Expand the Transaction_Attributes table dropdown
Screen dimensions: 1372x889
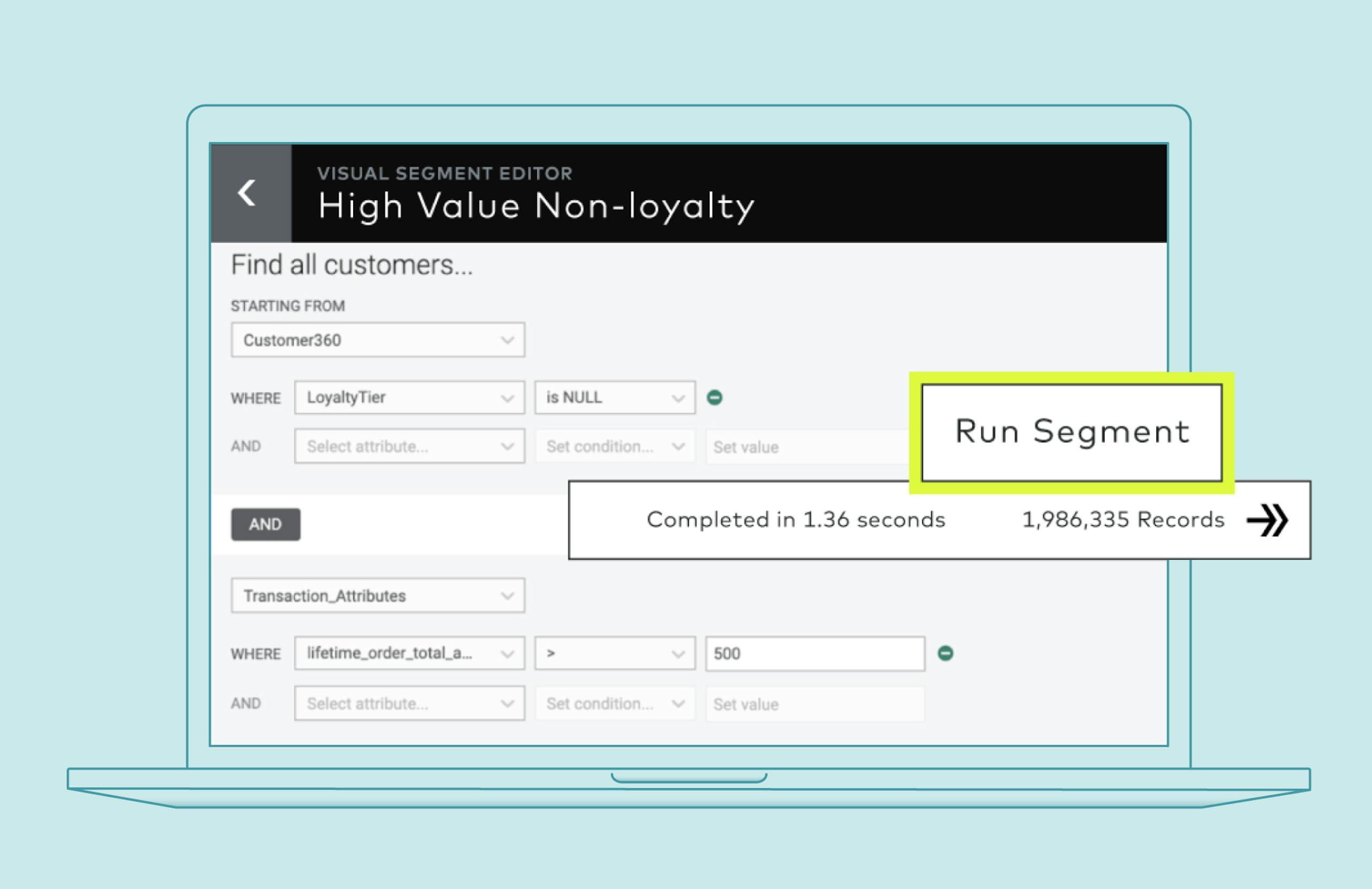pos(378,595)
